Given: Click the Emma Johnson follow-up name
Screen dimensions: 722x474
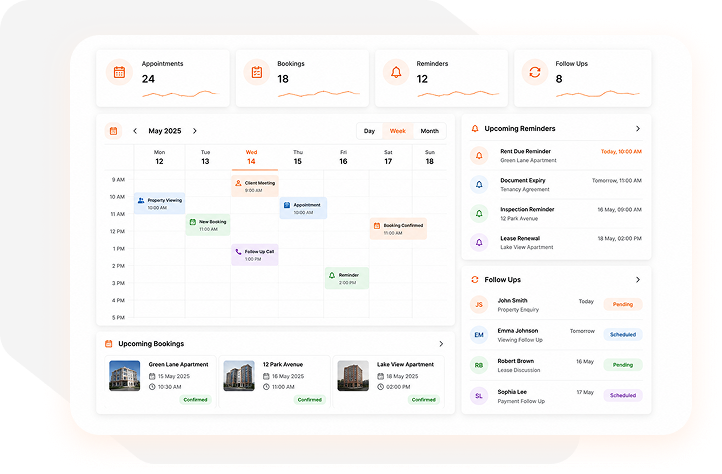Looking at the screenshot, I should [518, 331].
